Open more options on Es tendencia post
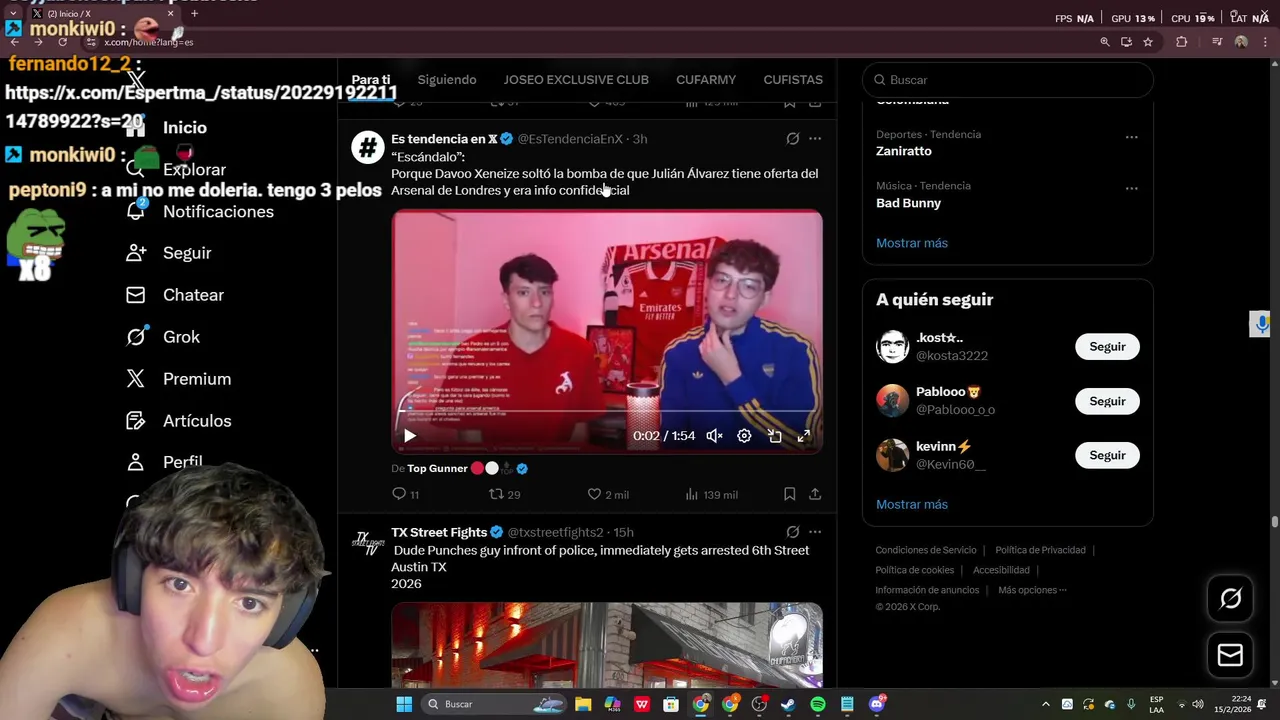Image resolution: width=1280 pixels, height=720 pixels. (x=815, y=139)
